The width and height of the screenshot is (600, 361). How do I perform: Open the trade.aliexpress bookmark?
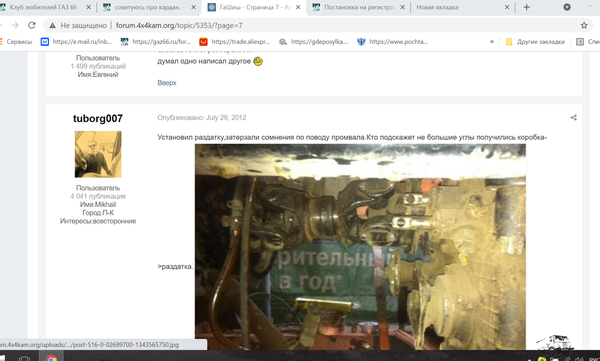235,42
